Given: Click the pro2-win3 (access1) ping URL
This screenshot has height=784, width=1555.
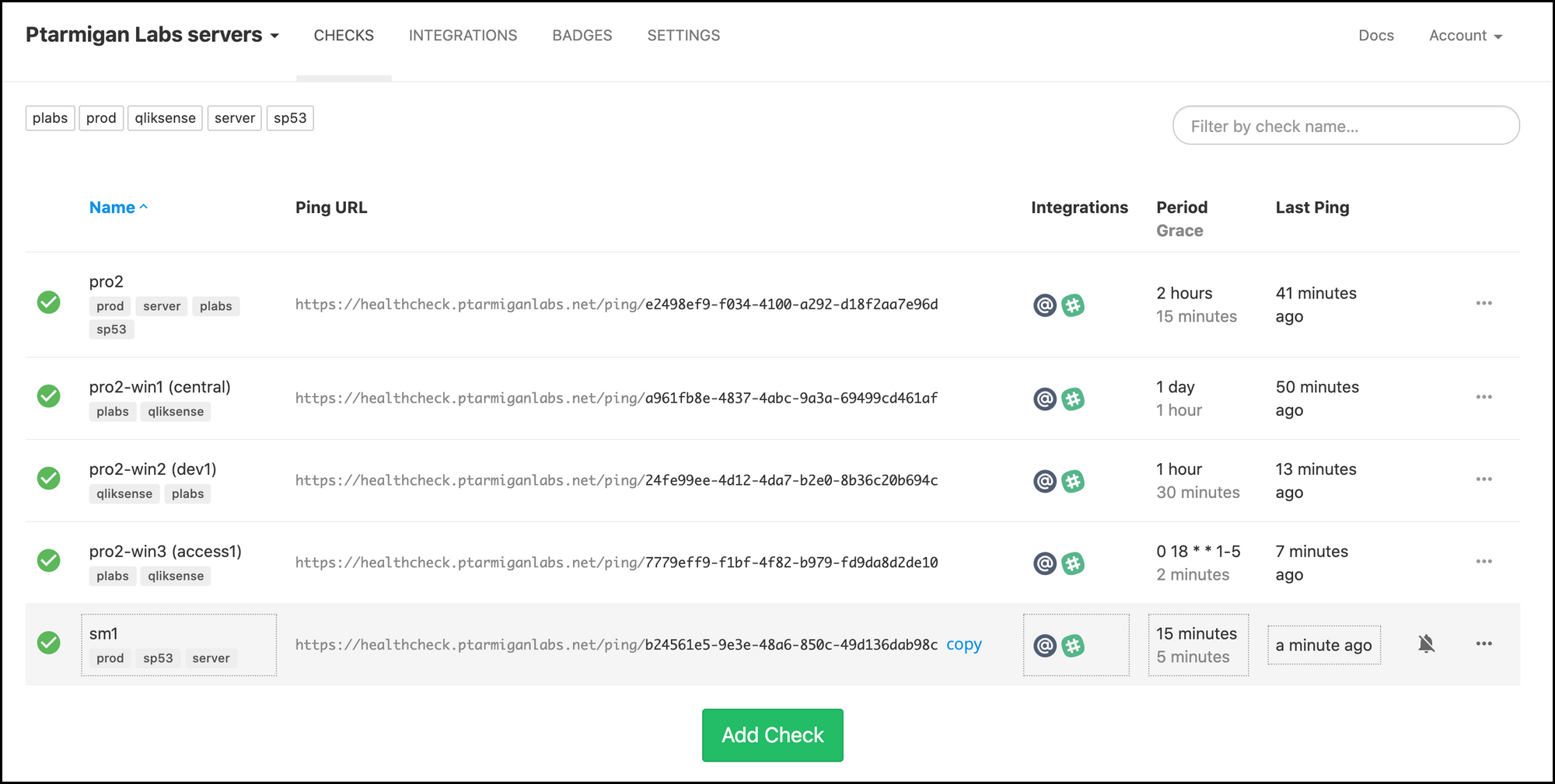Looking at the screenshot, I should [x=617, y=563].
